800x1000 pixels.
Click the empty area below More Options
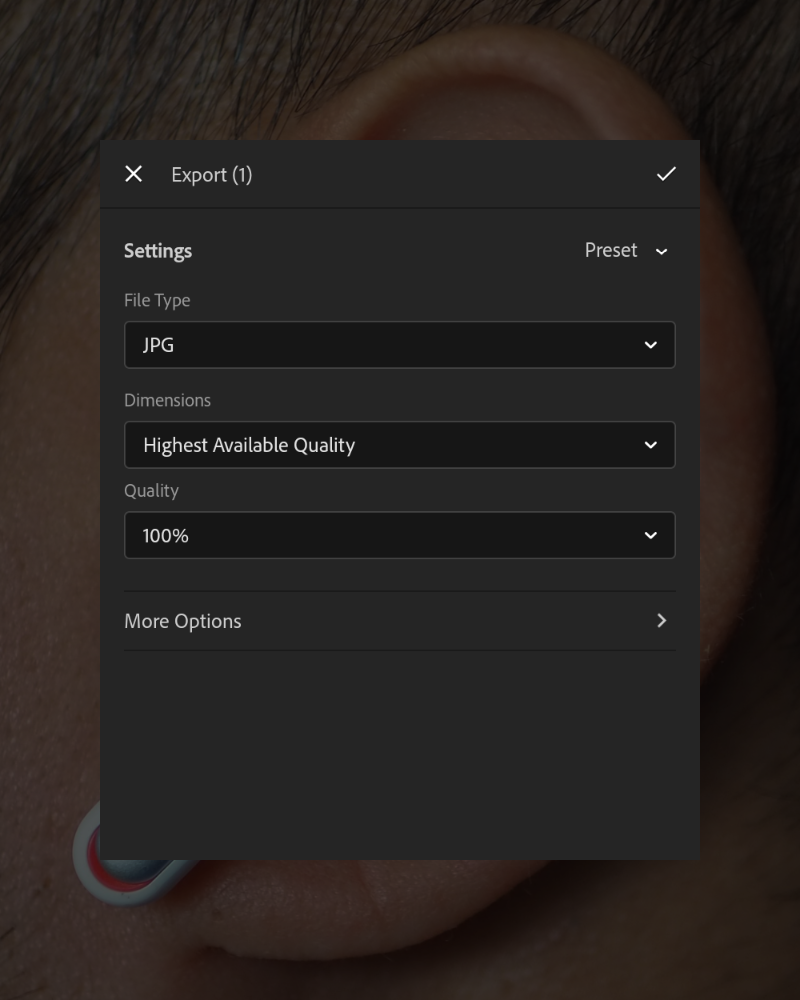(399, 754)
